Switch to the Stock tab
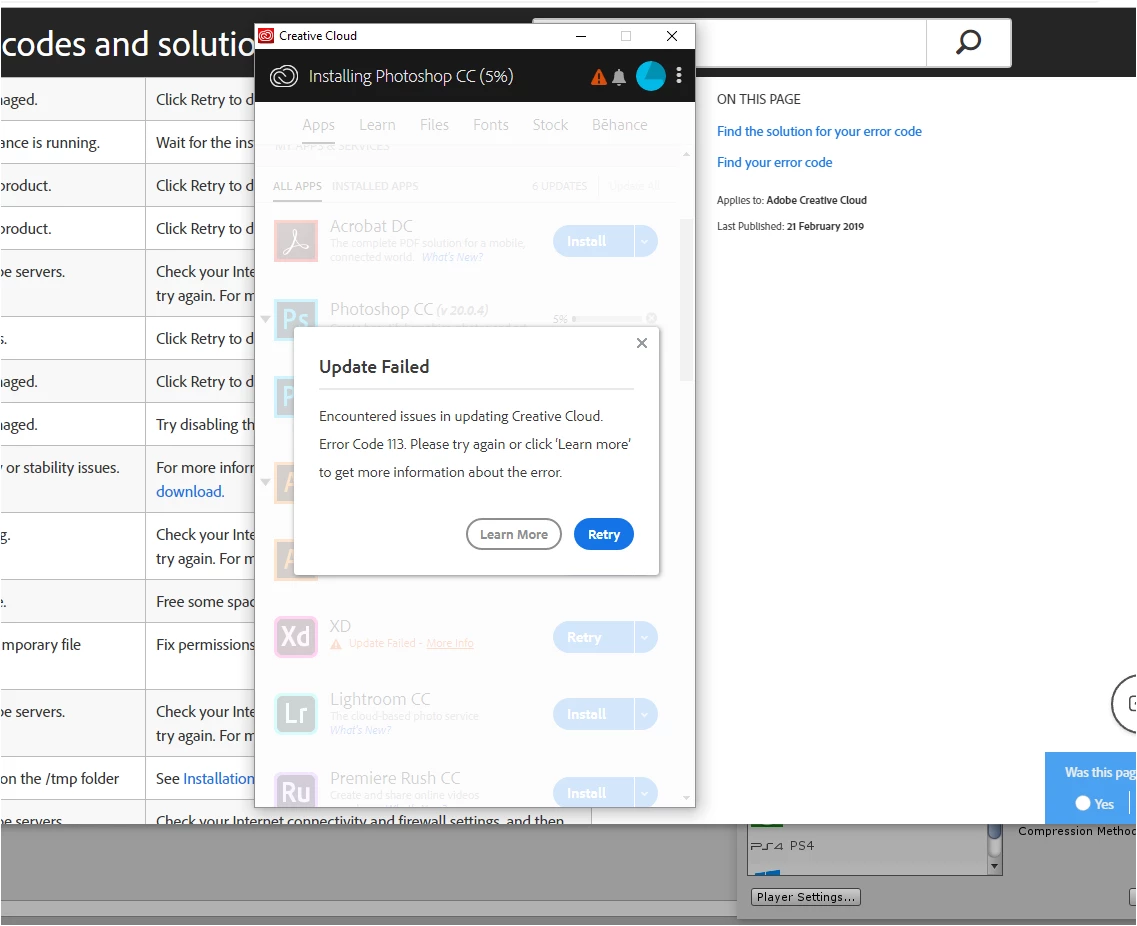Image resolution: width=1137 pixels, height=926 pixels. (550, 125)
